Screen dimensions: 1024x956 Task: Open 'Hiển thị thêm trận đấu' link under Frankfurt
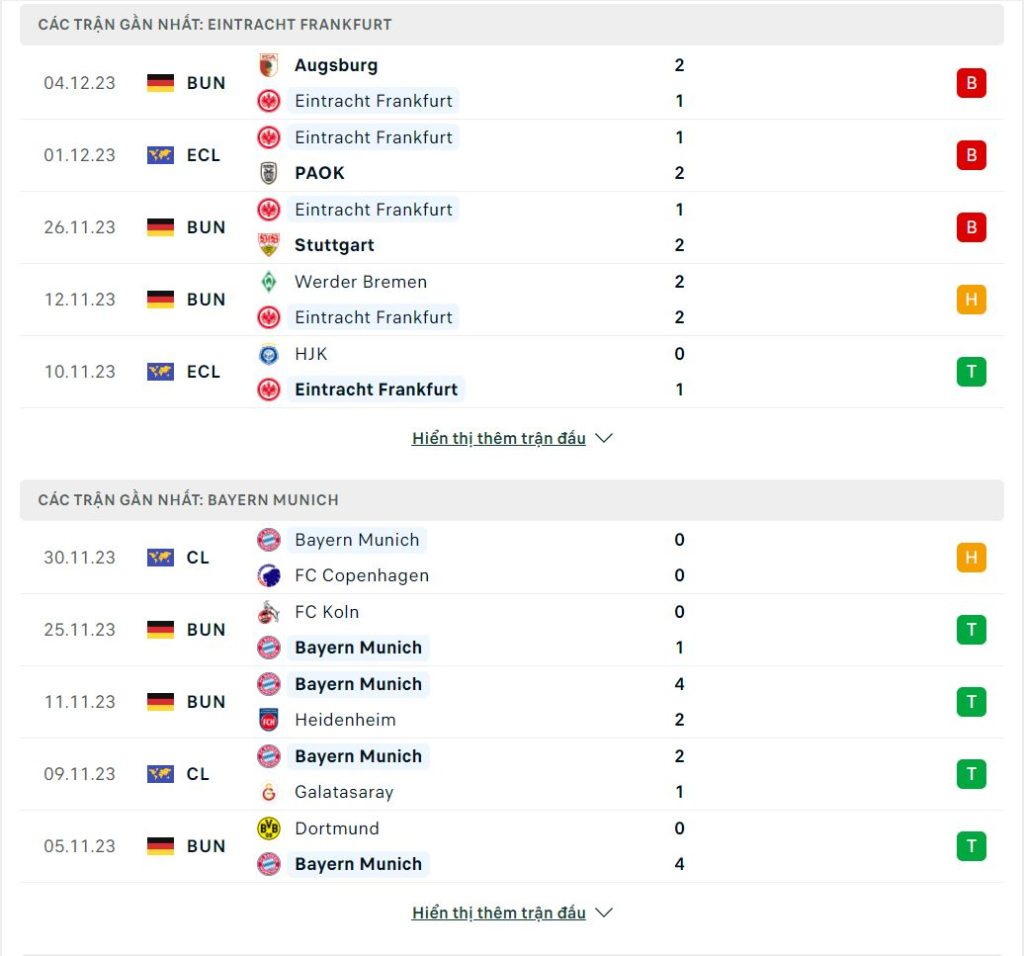(x=498, y=438)
